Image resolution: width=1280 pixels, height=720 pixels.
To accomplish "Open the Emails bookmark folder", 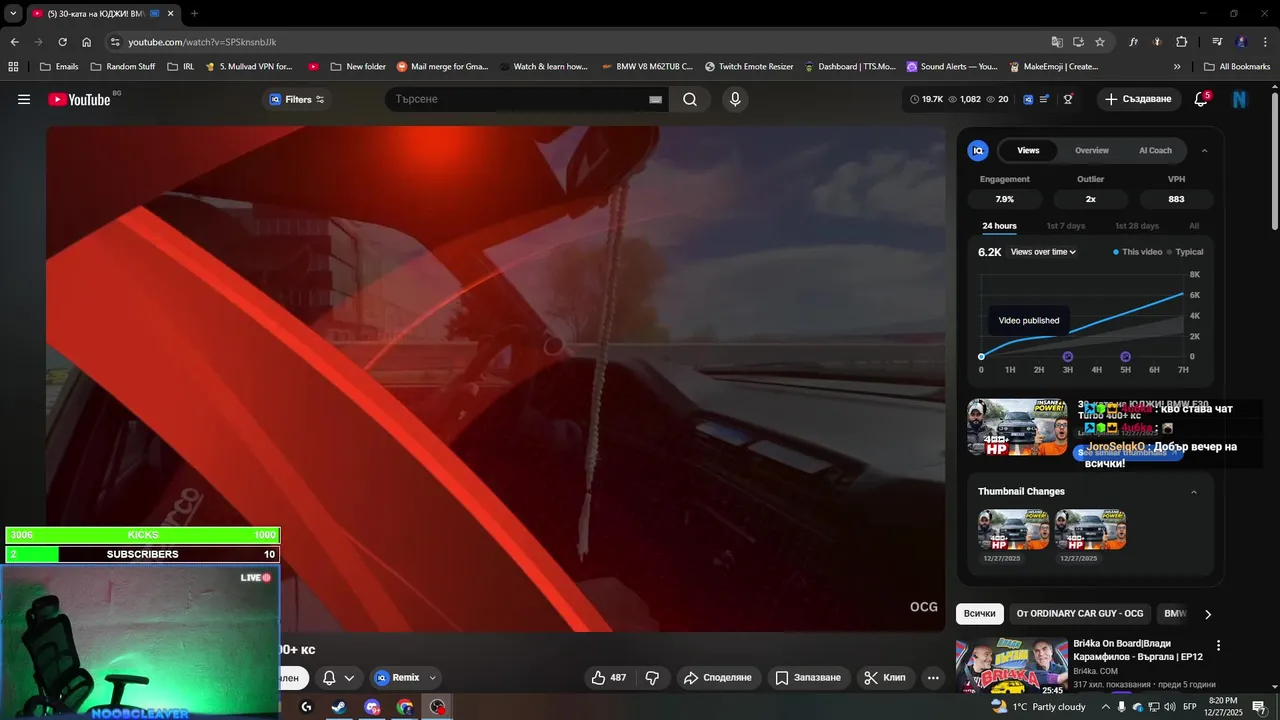I will 59,66.
